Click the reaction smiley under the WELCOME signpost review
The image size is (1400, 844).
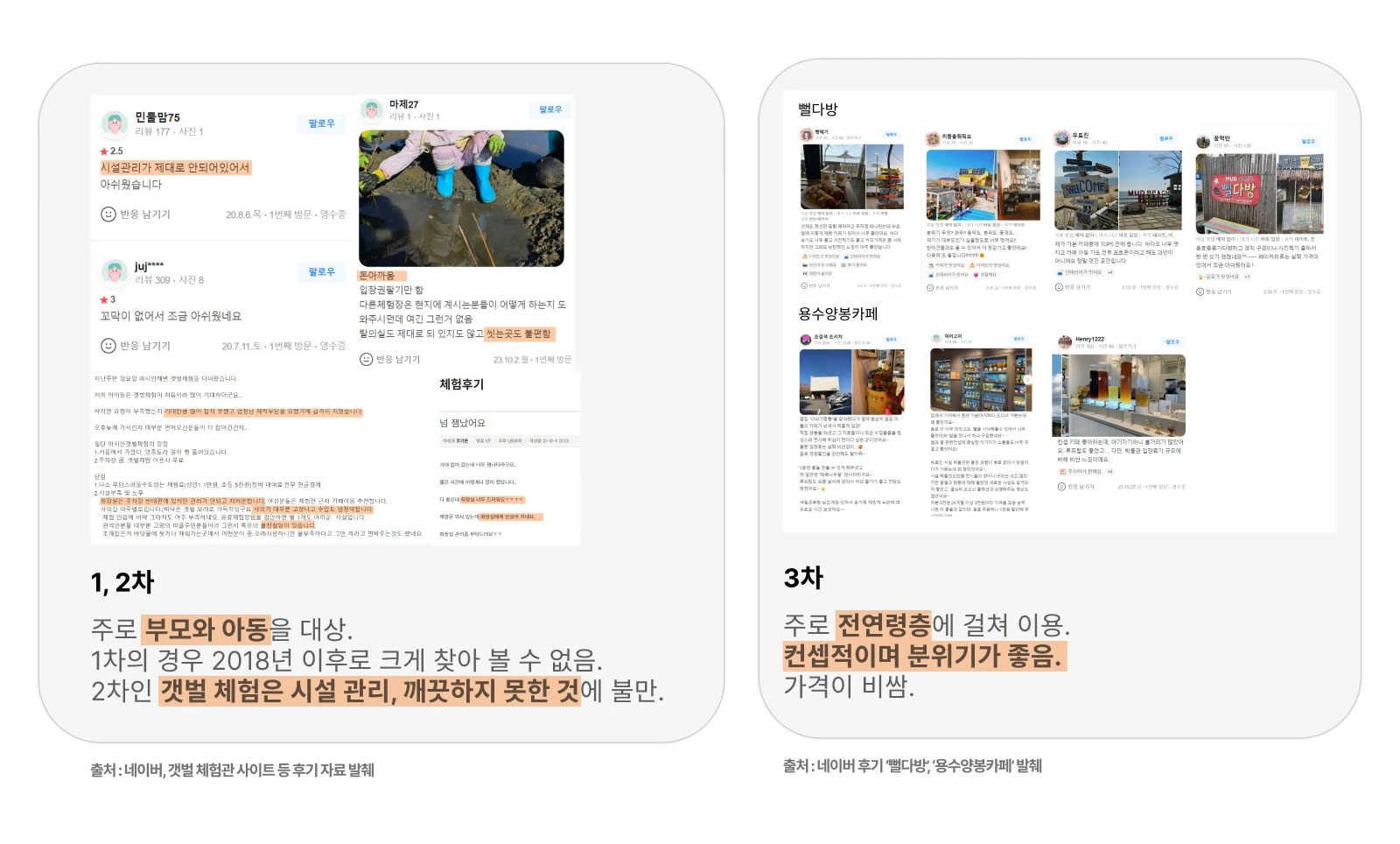pyautogui.click(x=1059, y=287)
